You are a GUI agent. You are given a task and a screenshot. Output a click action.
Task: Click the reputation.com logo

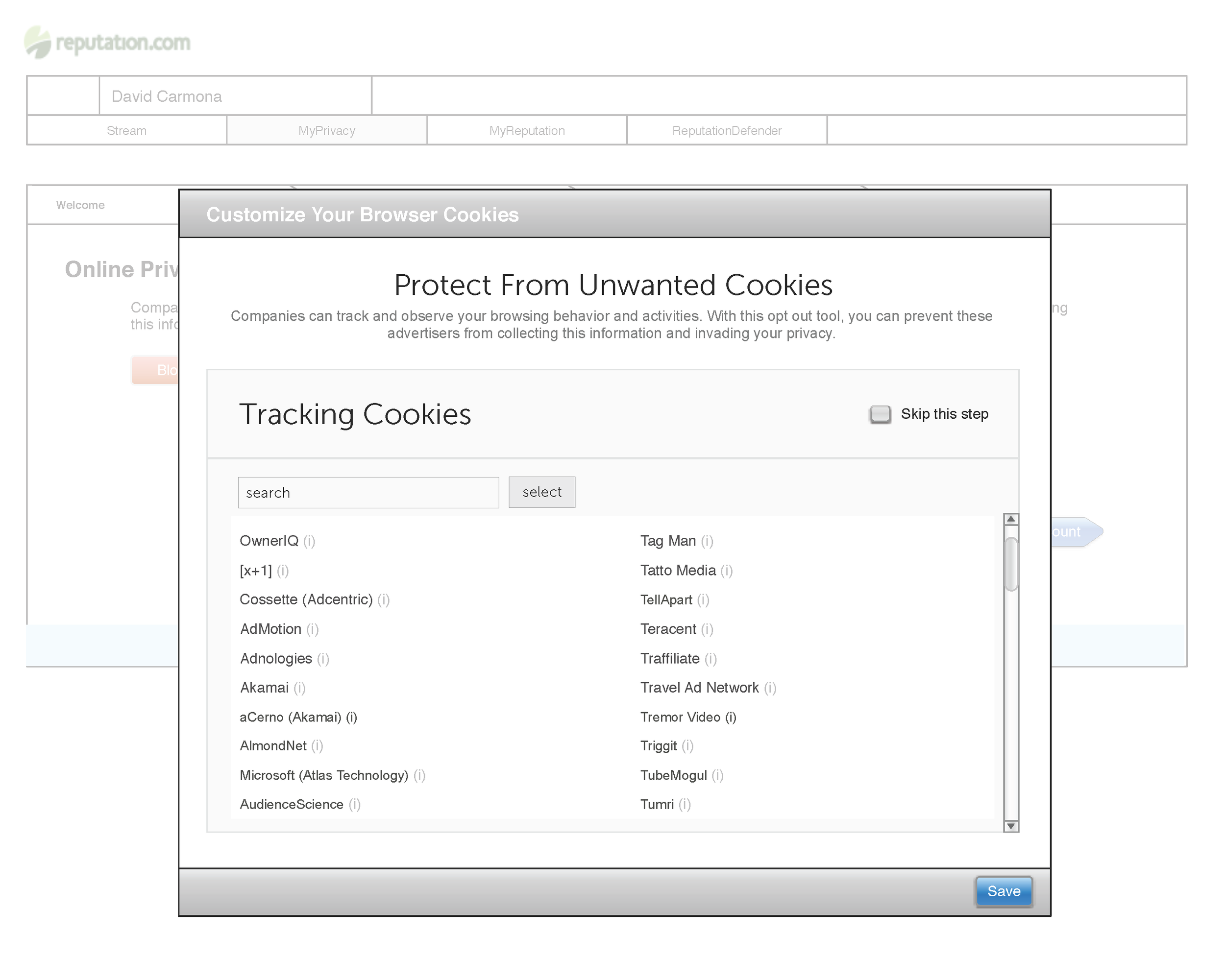pos(108,43)
